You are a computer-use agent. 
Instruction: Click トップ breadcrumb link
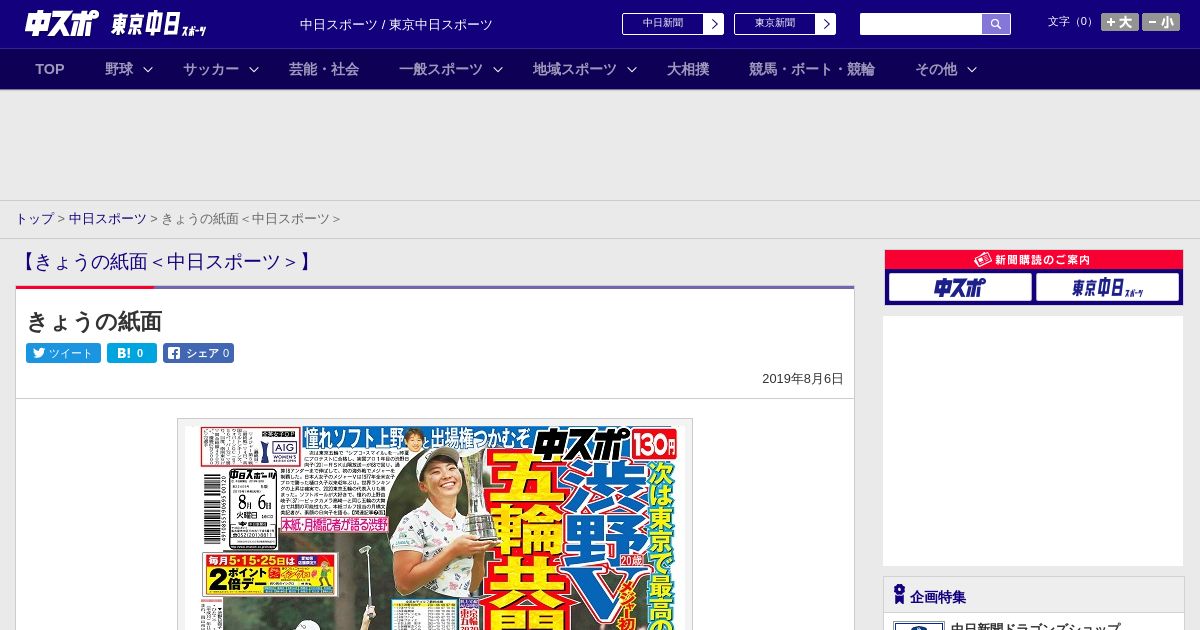34,219
